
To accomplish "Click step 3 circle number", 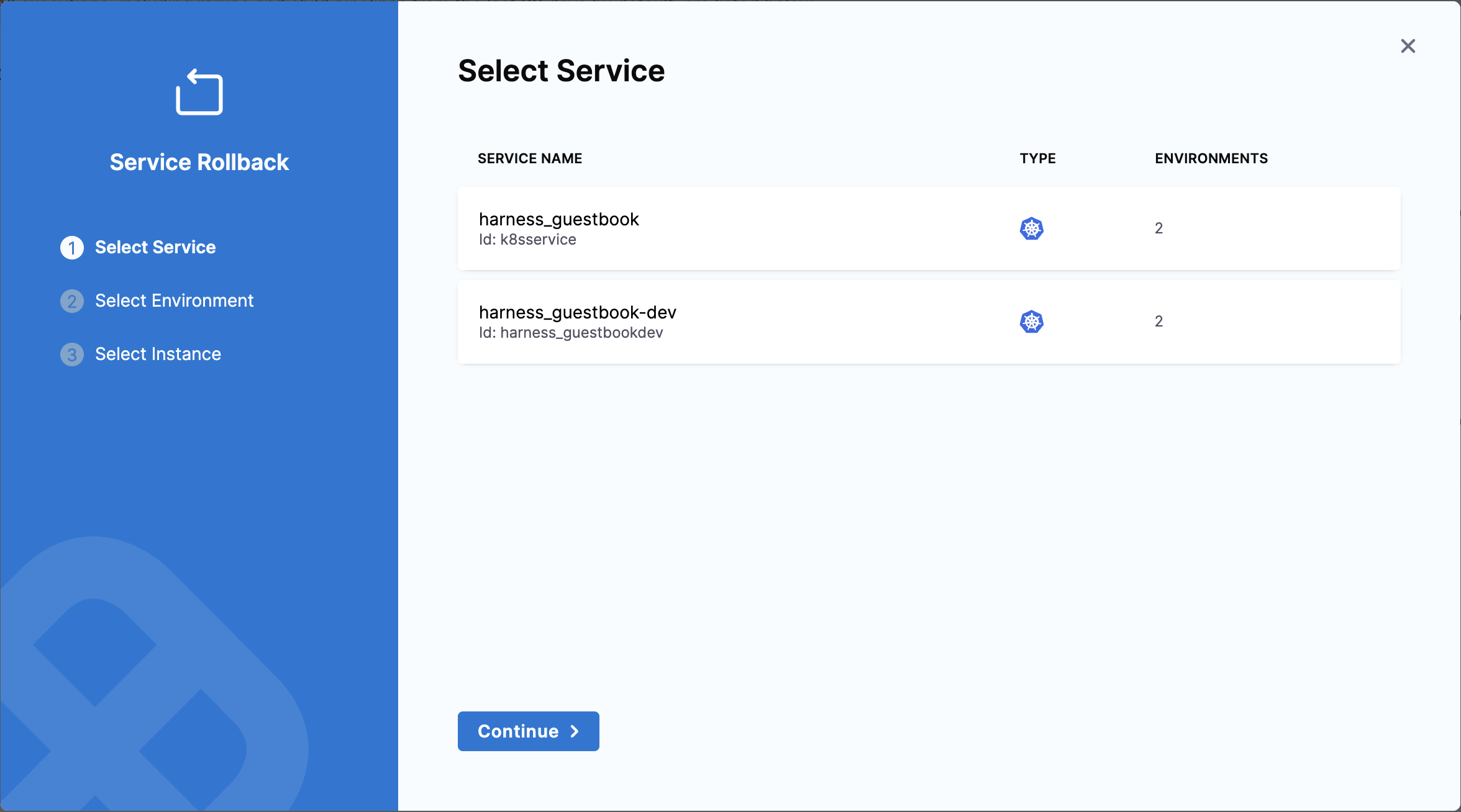I will [x=72, y=354].
